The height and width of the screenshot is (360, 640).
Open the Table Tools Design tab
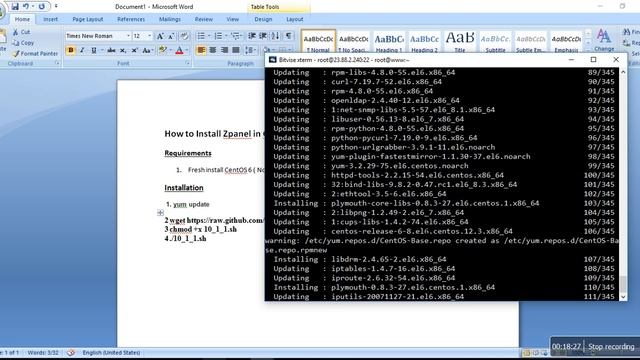263,19
